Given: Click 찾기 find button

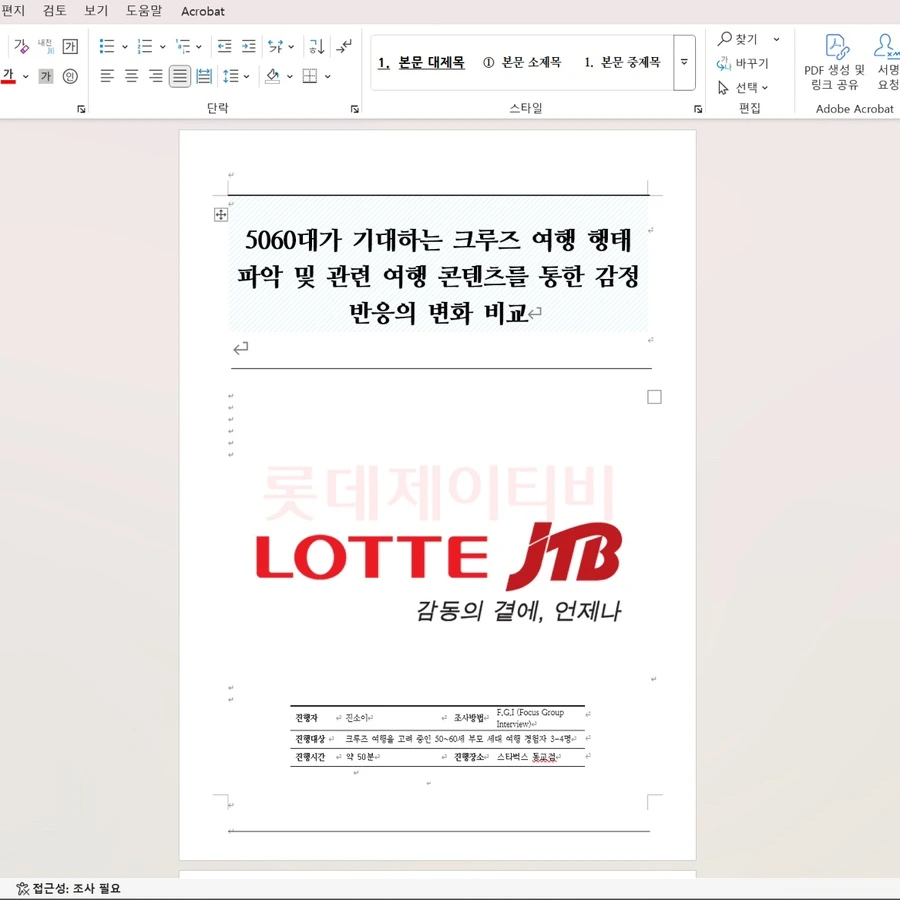Looking at the screenshot, I should [x=738, y=39].
